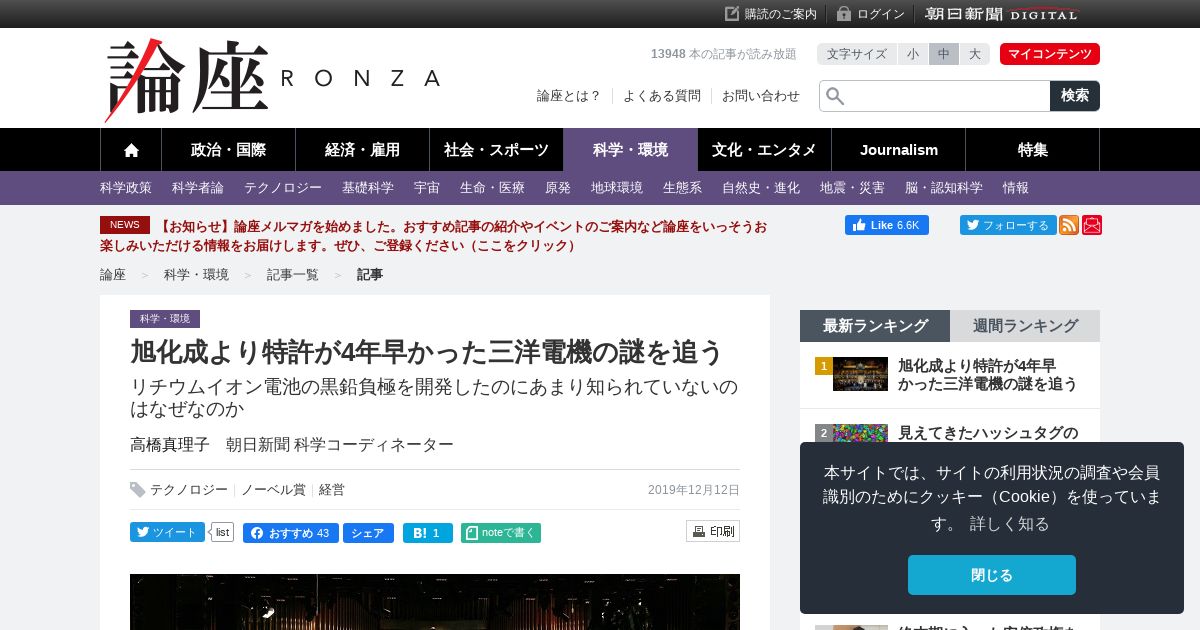
Task: Open the 経営 article tag
Action: 332,490
